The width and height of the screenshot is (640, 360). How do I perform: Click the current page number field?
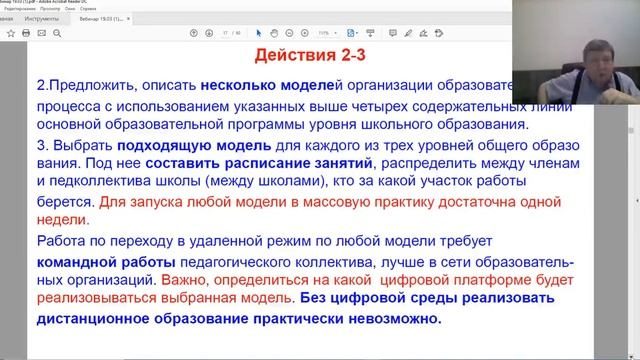click(226, 33)
